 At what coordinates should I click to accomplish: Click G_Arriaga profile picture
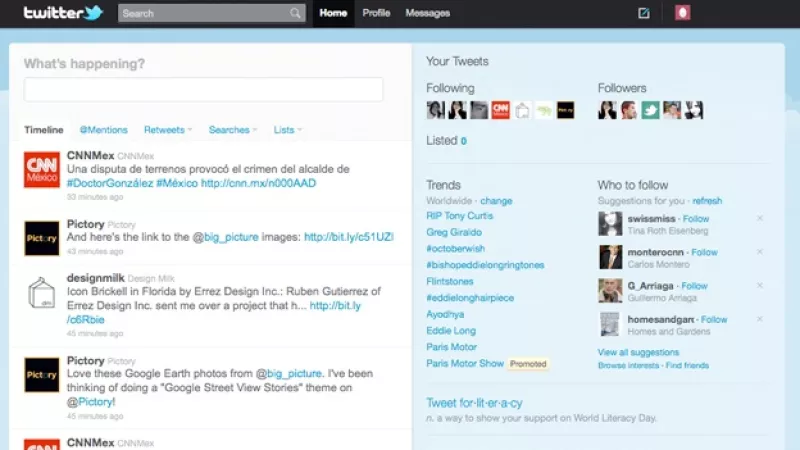tap(610, 291)
